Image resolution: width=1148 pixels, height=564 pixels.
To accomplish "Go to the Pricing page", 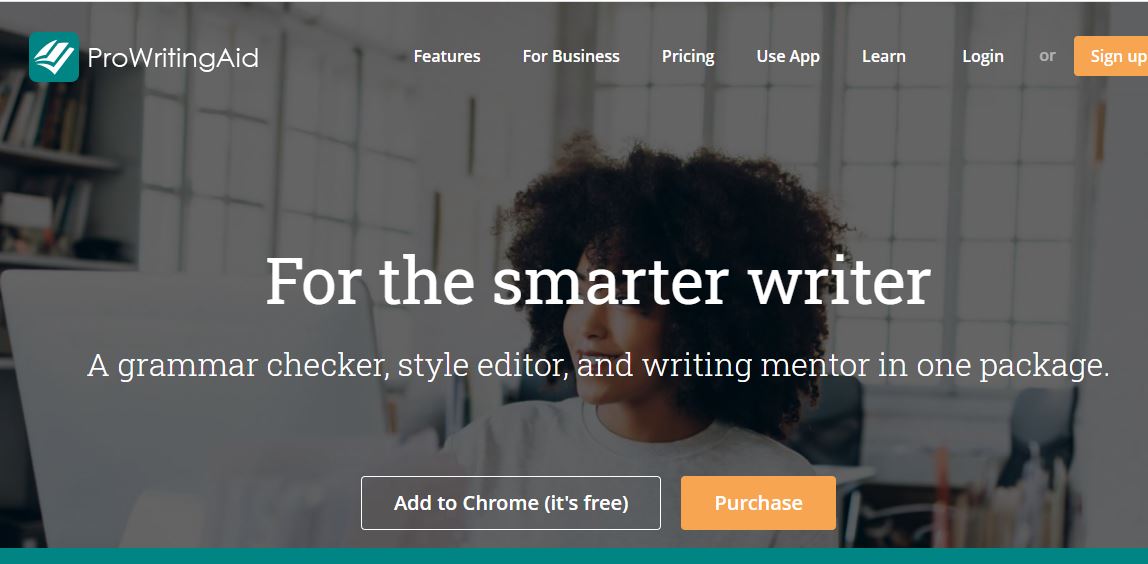I will point(688,56).
